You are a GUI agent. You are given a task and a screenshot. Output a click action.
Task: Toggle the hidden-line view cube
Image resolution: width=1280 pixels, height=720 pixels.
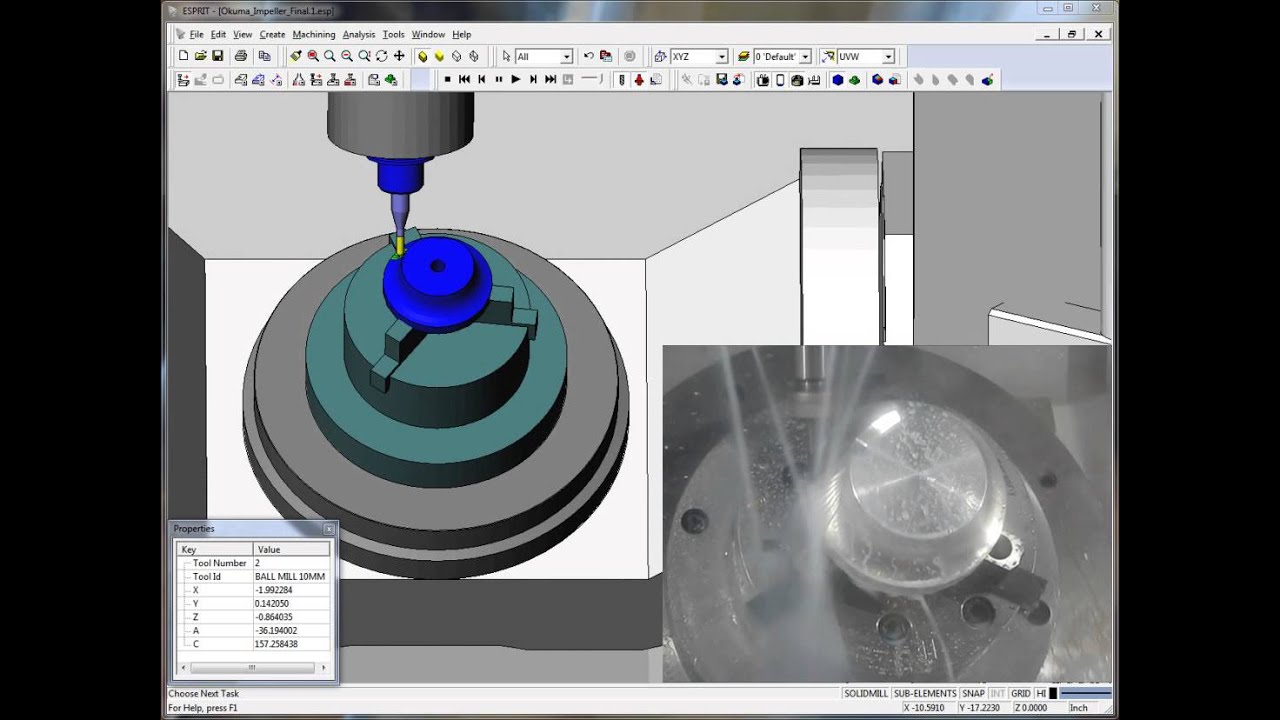tap(473, 56)
